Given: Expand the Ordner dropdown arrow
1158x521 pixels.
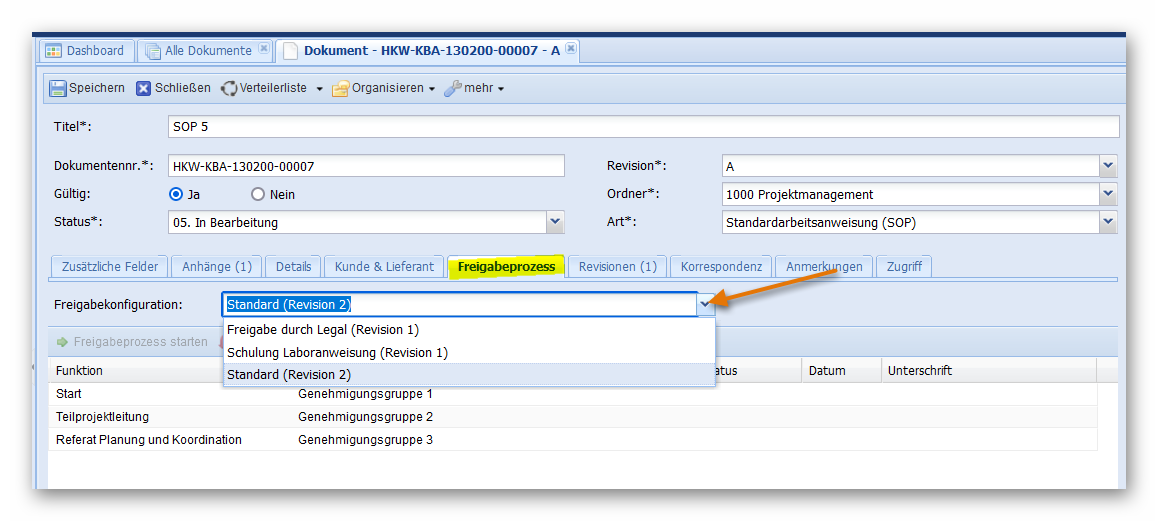Looking at the screenshot, I should point(1107,194).
